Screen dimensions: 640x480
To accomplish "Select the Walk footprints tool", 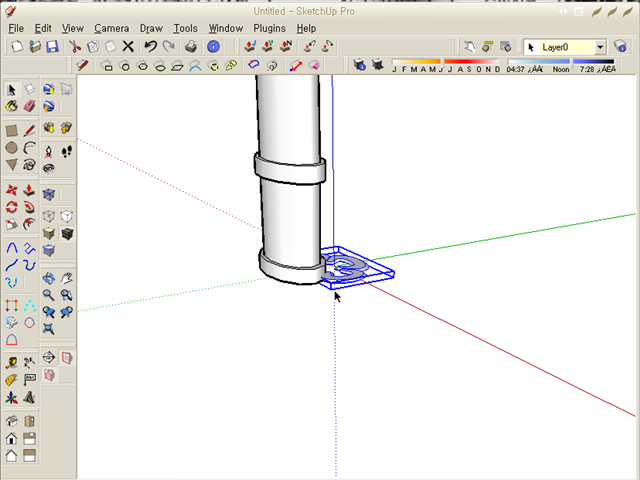I will pyautogui.click(x=67, y=151).
